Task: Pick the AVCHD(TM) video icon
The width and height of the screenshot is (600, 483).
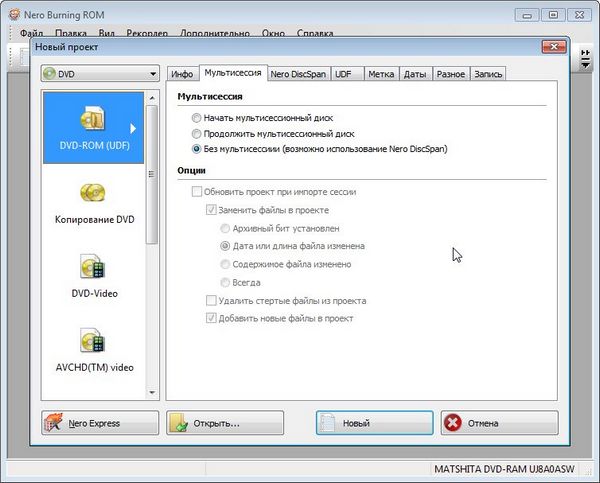Action: point(94,340)
